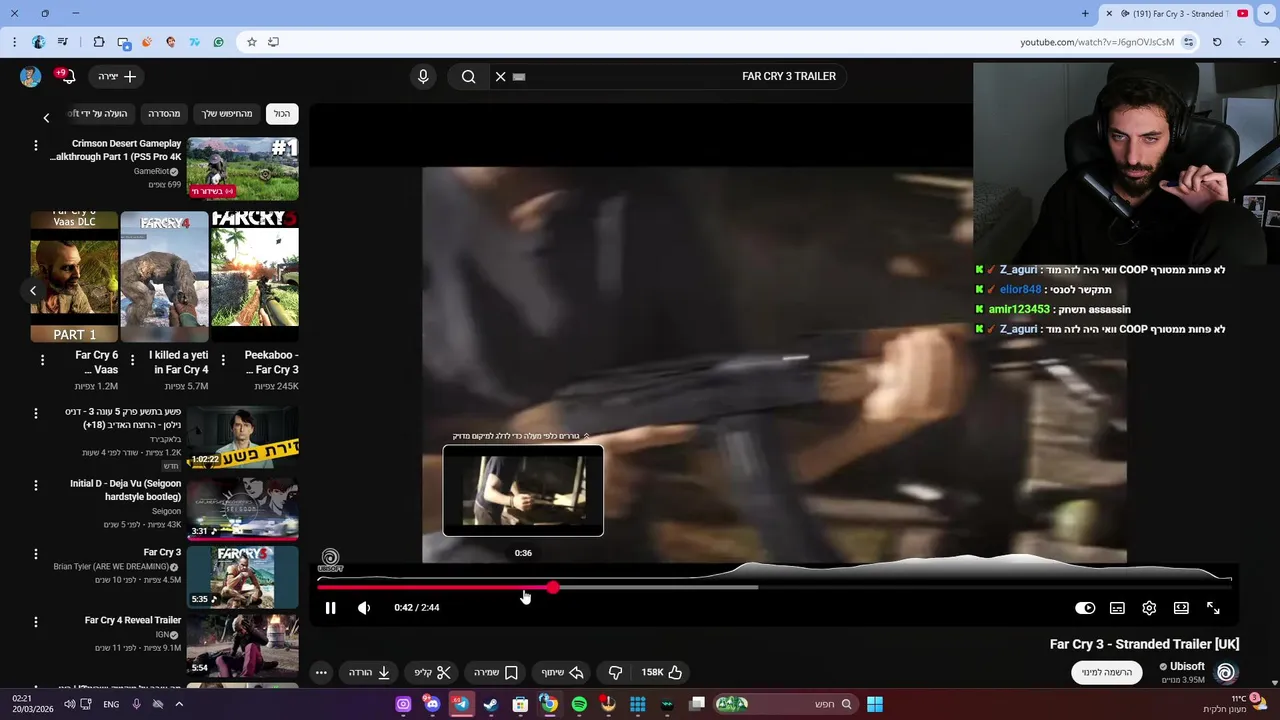Click the red progress bar scrubber
The width and height of the screenshot is (1280, 720).
(x=553, y=588)
